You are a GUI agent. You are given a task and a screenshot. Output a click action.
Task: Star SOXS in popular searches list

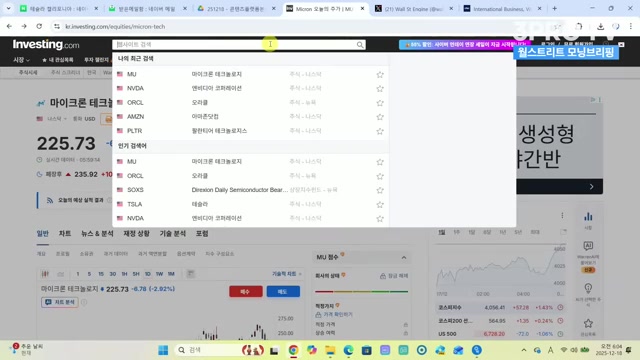tap(380, 190)
